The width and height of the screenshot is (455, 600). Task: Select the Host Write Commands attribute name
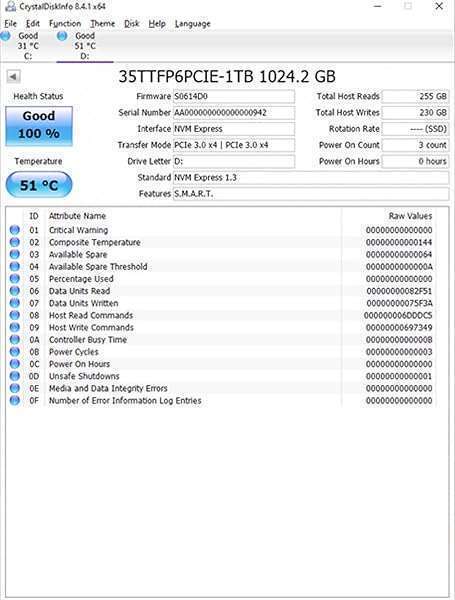(x=91, y=328)
